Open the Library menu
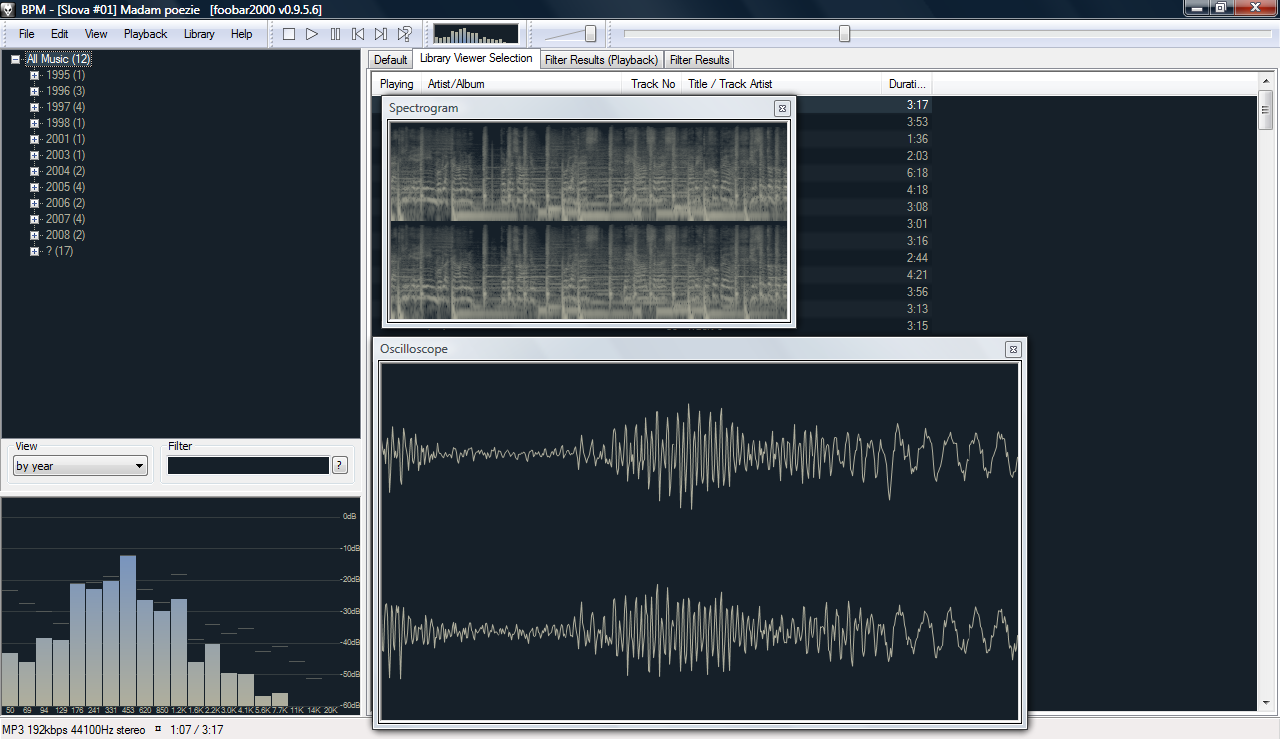1280x740 pixels. (x=199, y=34)
